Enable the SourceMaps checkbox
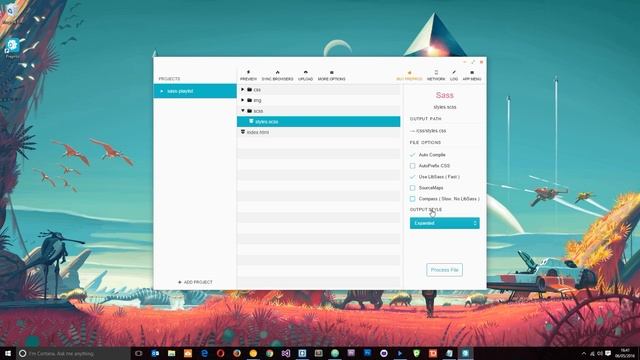 point(412,188)
